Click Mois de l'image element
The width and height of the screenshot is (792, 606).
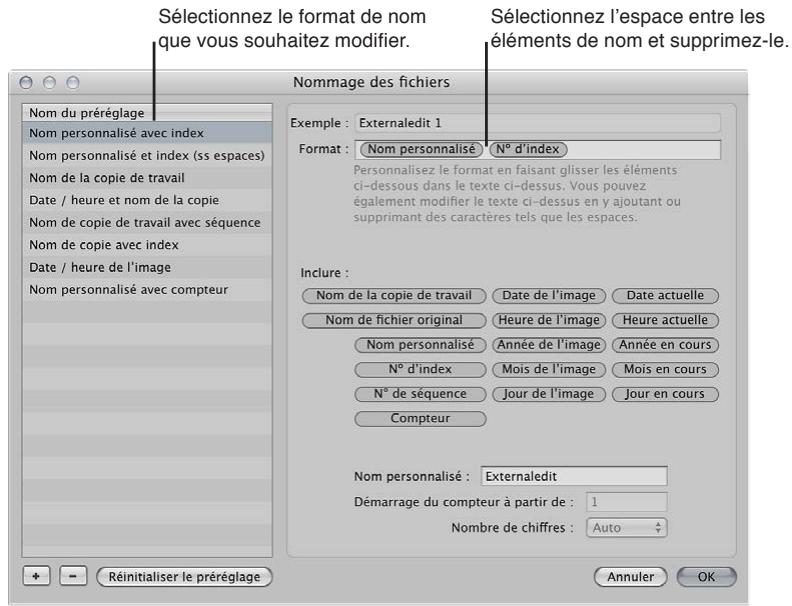click(x=549, y=369)
